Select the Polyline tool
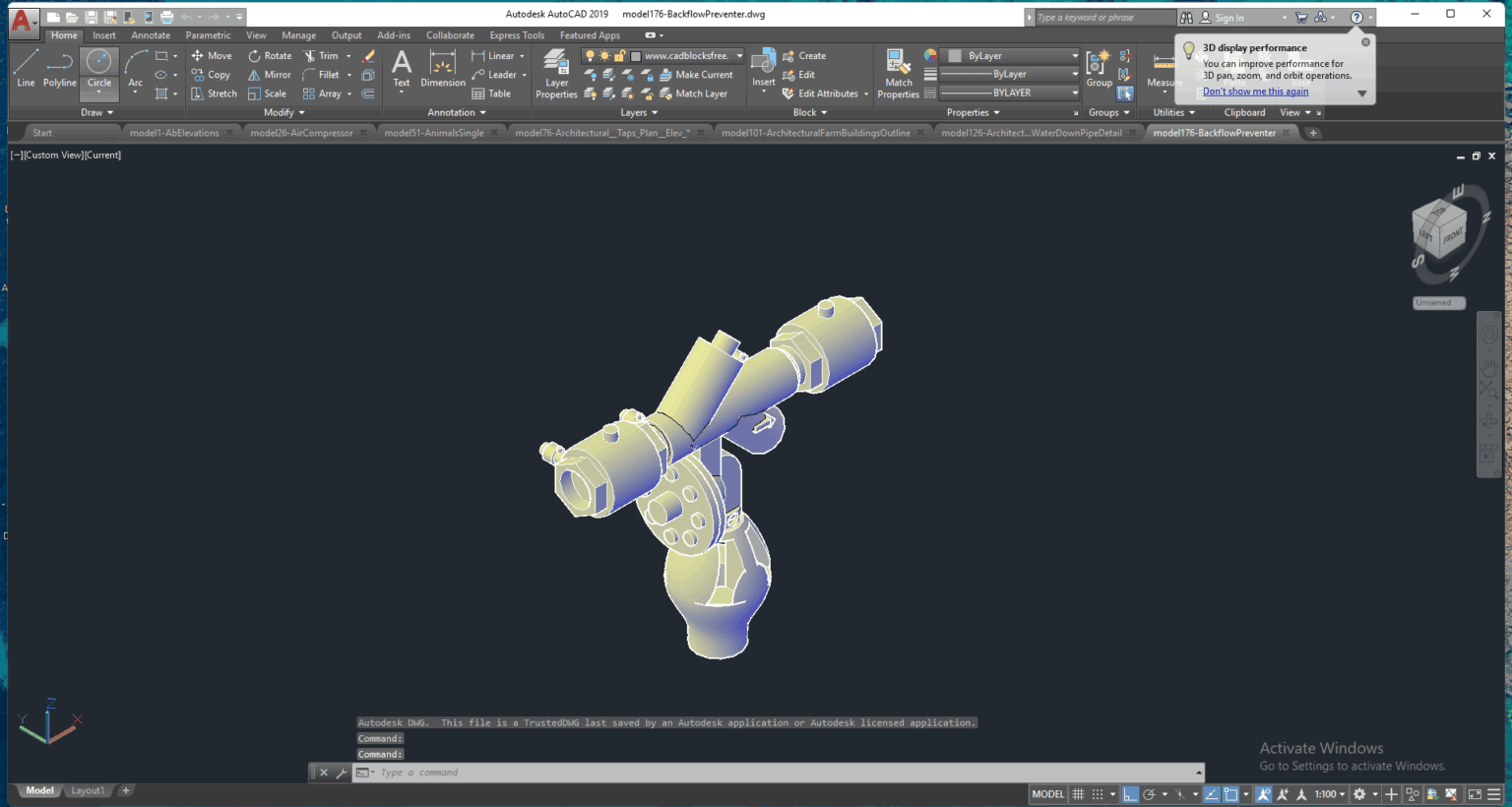Screen dimensions: 1512x807 click(59, 69)
